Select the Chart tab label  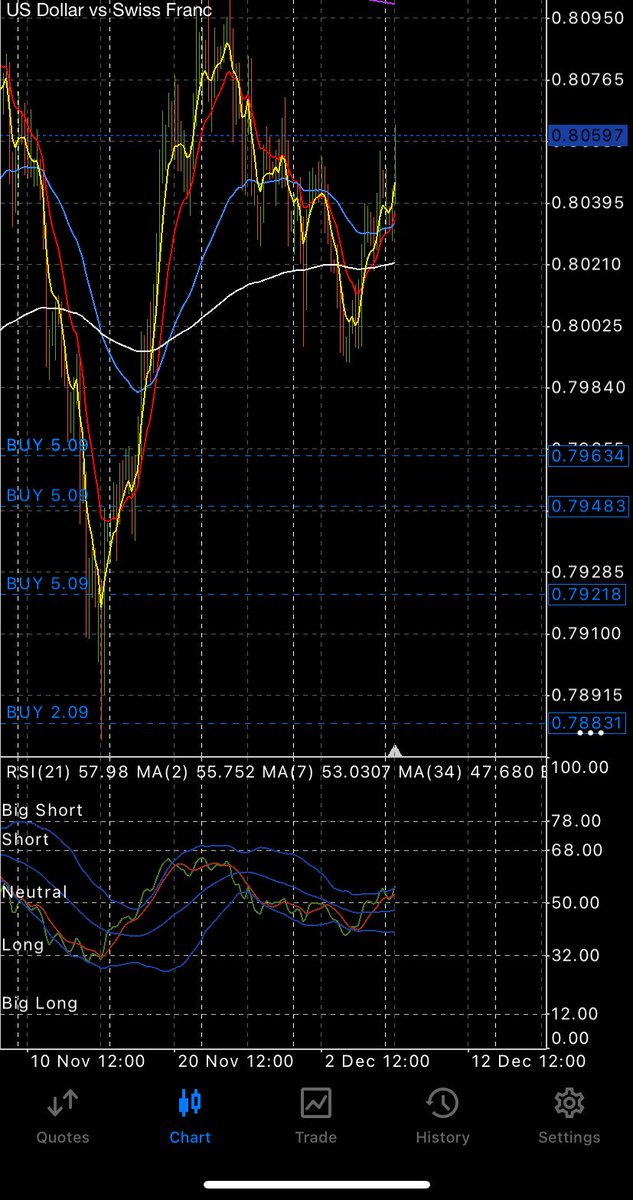click(190, 1137)
